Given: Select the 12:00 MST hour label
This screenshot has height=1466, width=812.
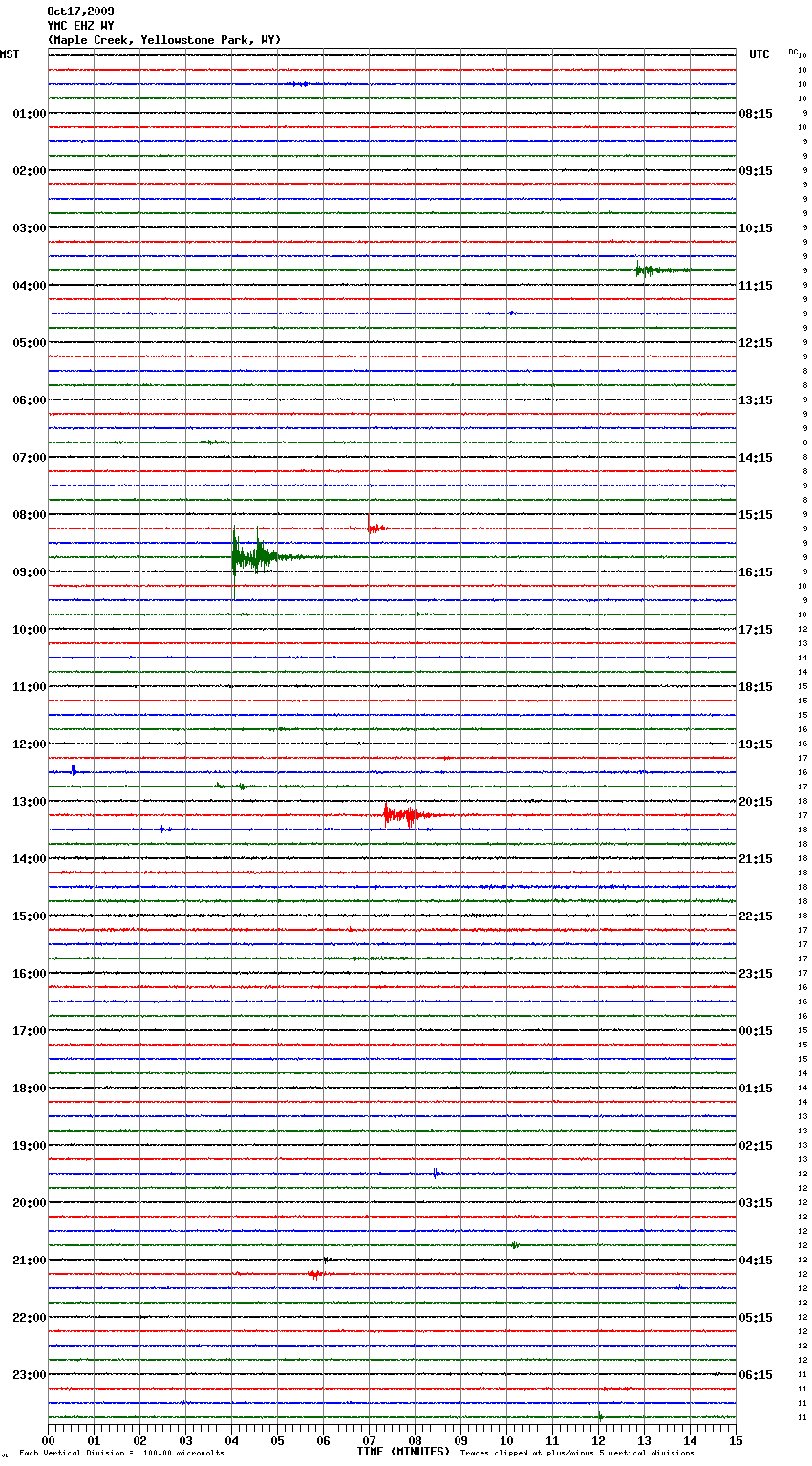Looking at the screenshot, I should pyautogui.click(x=30, y=744).
